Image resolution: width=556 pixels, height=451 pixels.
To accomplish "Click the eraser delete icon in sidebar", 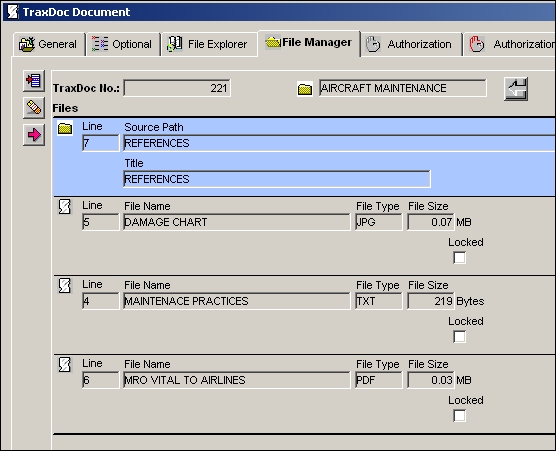I will (34, 108).
